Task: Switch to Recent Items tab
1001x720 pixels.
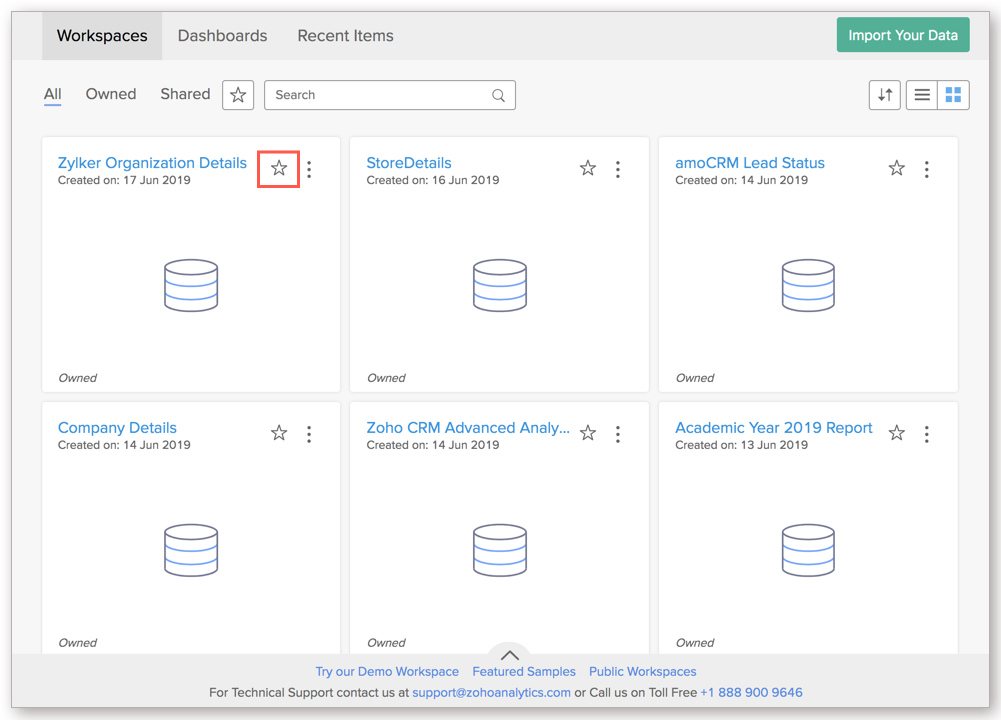Action: click(345, 36)
